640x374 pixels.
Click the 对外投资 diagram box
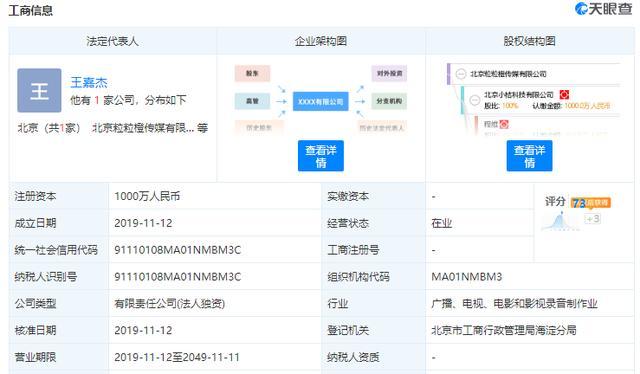coord(389,73)
